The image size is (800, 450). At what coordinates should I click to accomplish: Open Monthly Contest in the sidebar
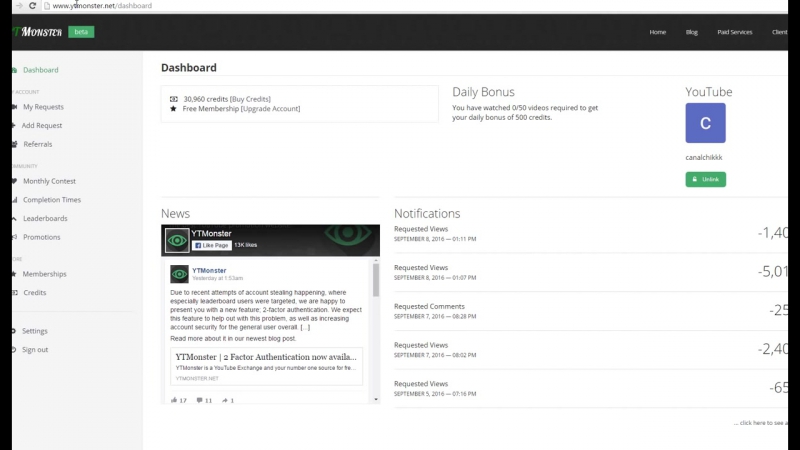(49, 181)
